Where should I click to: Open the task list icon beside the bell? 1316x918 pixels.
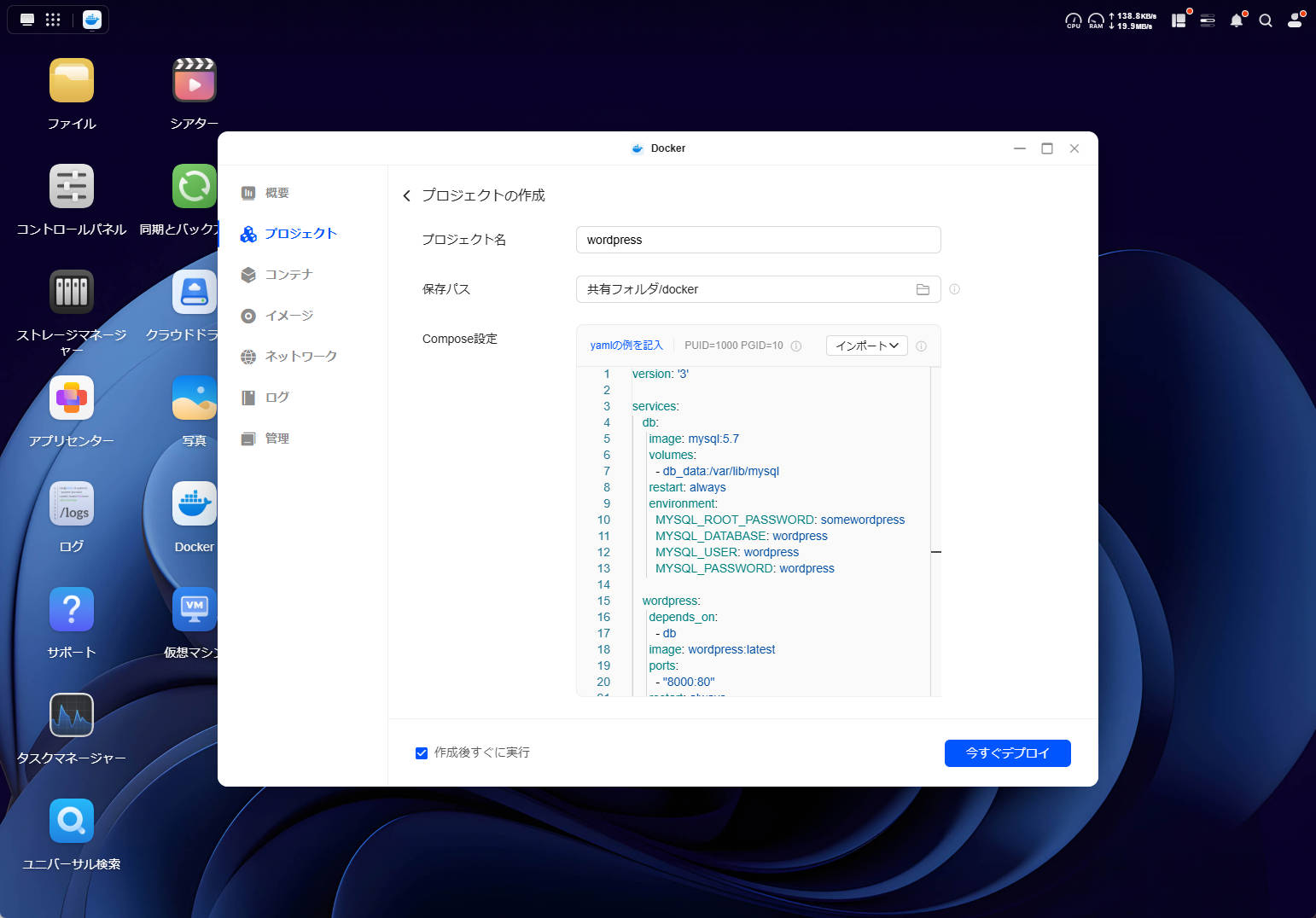(x=1208, y=20)
